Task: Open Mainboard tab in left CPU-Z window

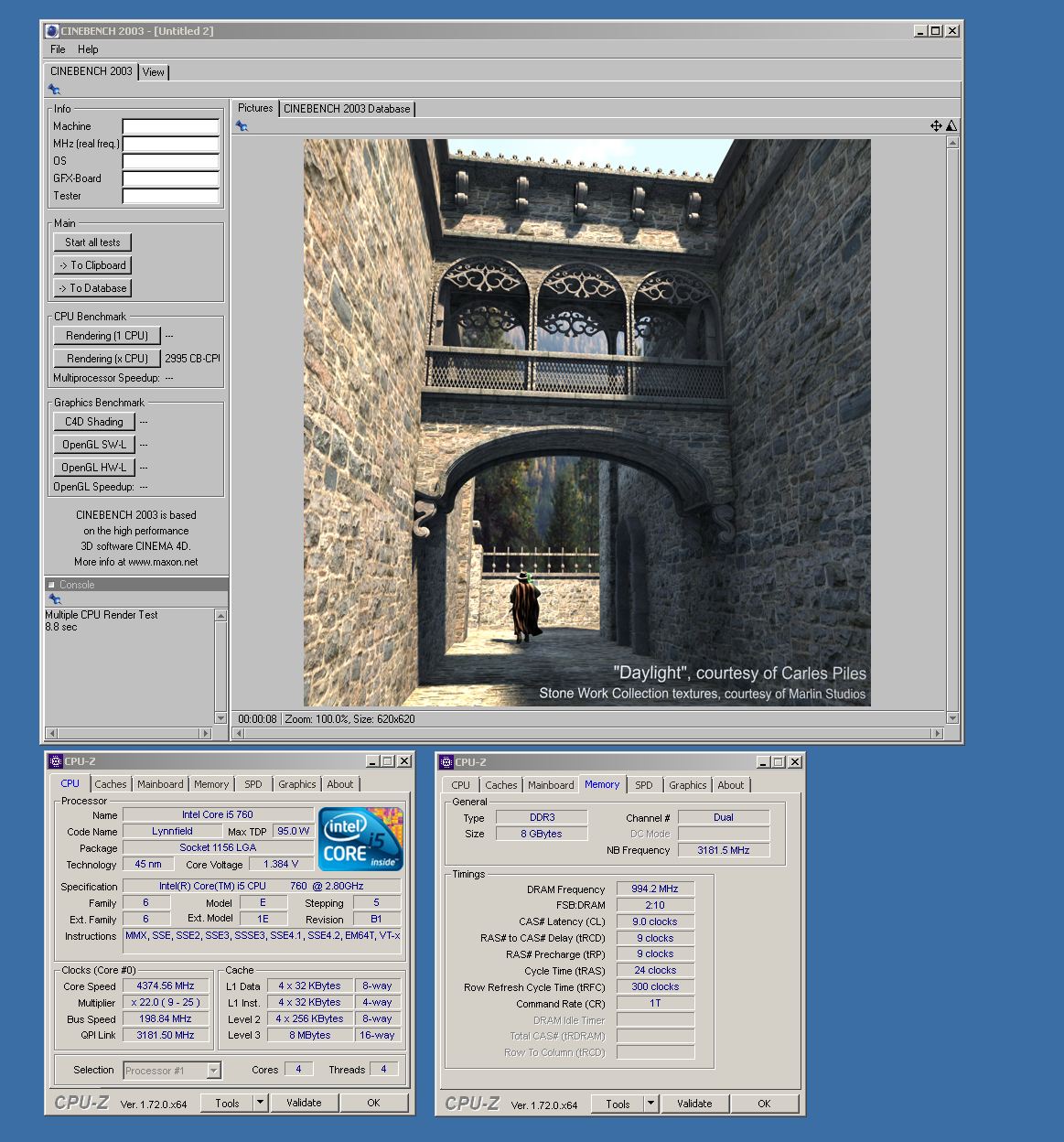Action: click(x=160, y=784)
